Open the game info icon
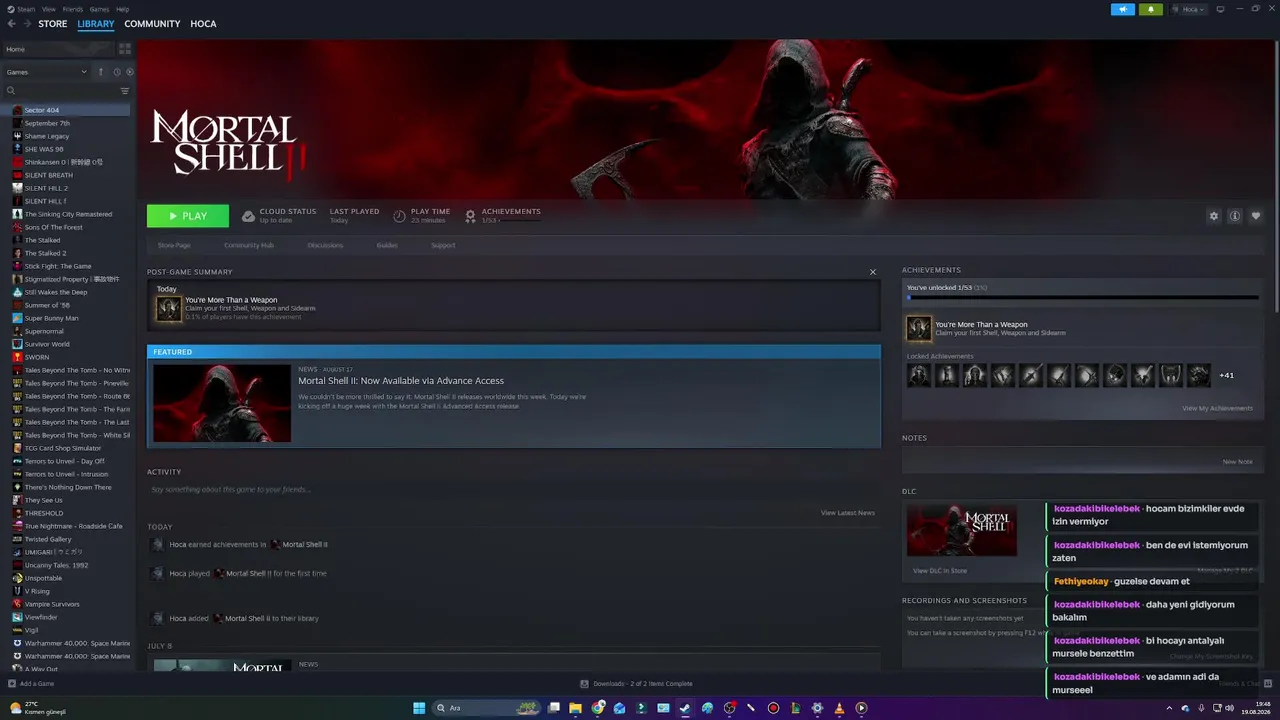Viewport: 1280px width, 720px height. (1235, 216)
